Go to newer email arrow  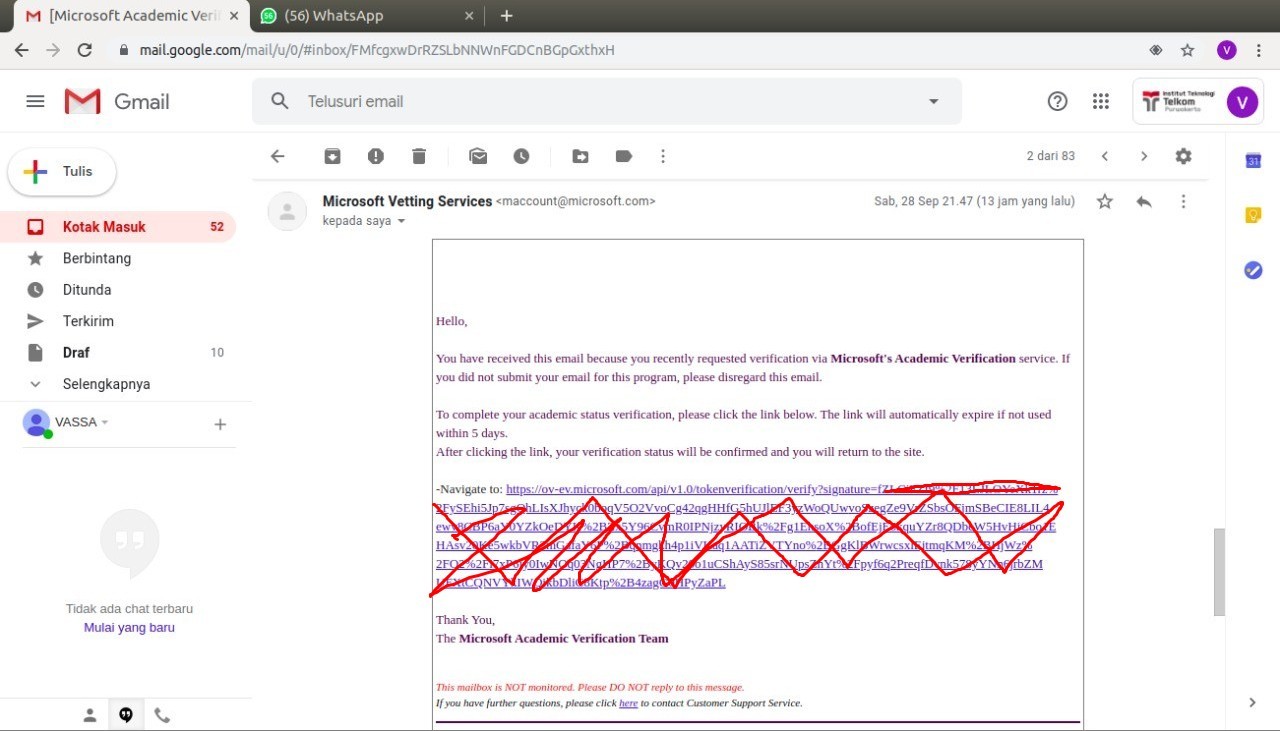coord(1105,156)
